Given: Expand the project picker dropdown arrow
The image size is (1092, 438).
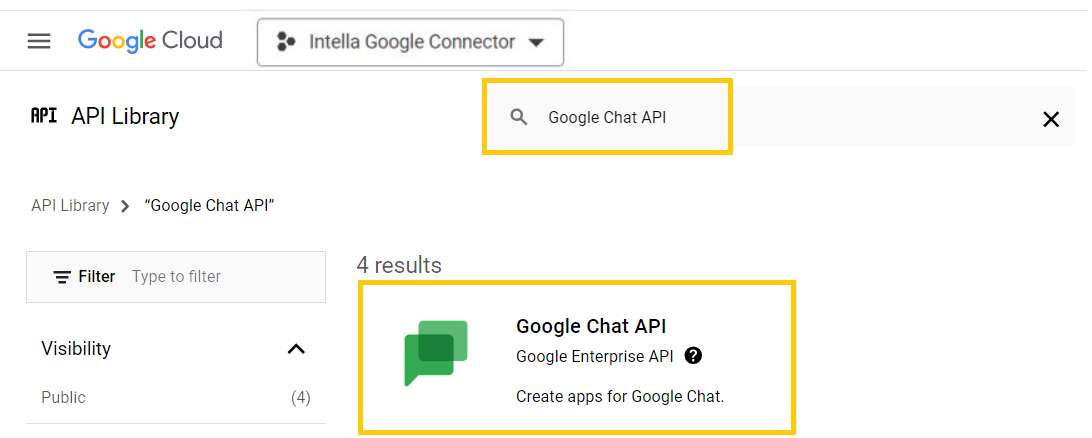Looking at the screenshot, I should point(536,42).
